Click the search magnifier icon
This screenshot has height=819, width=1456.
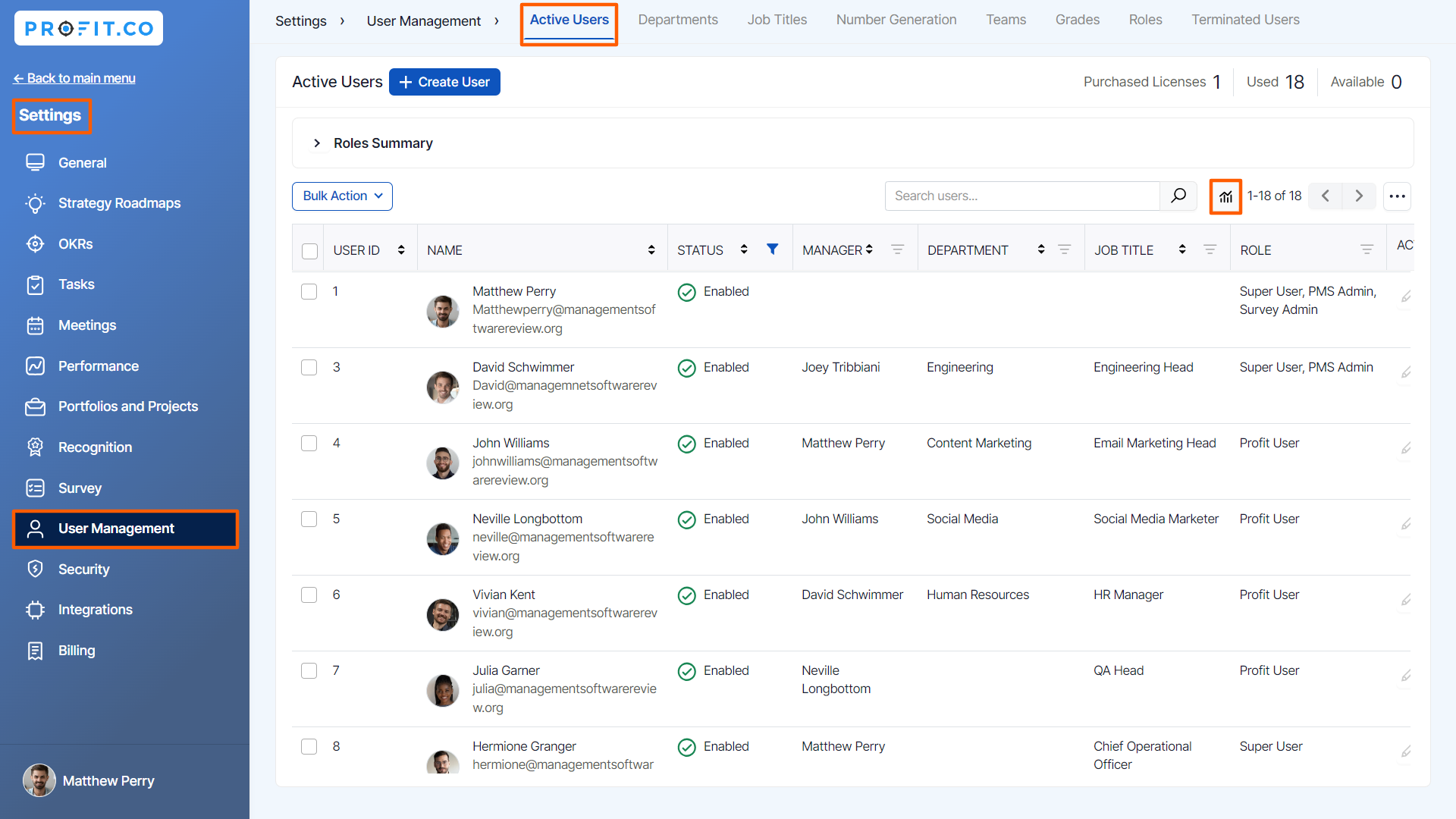[1178, 196]
